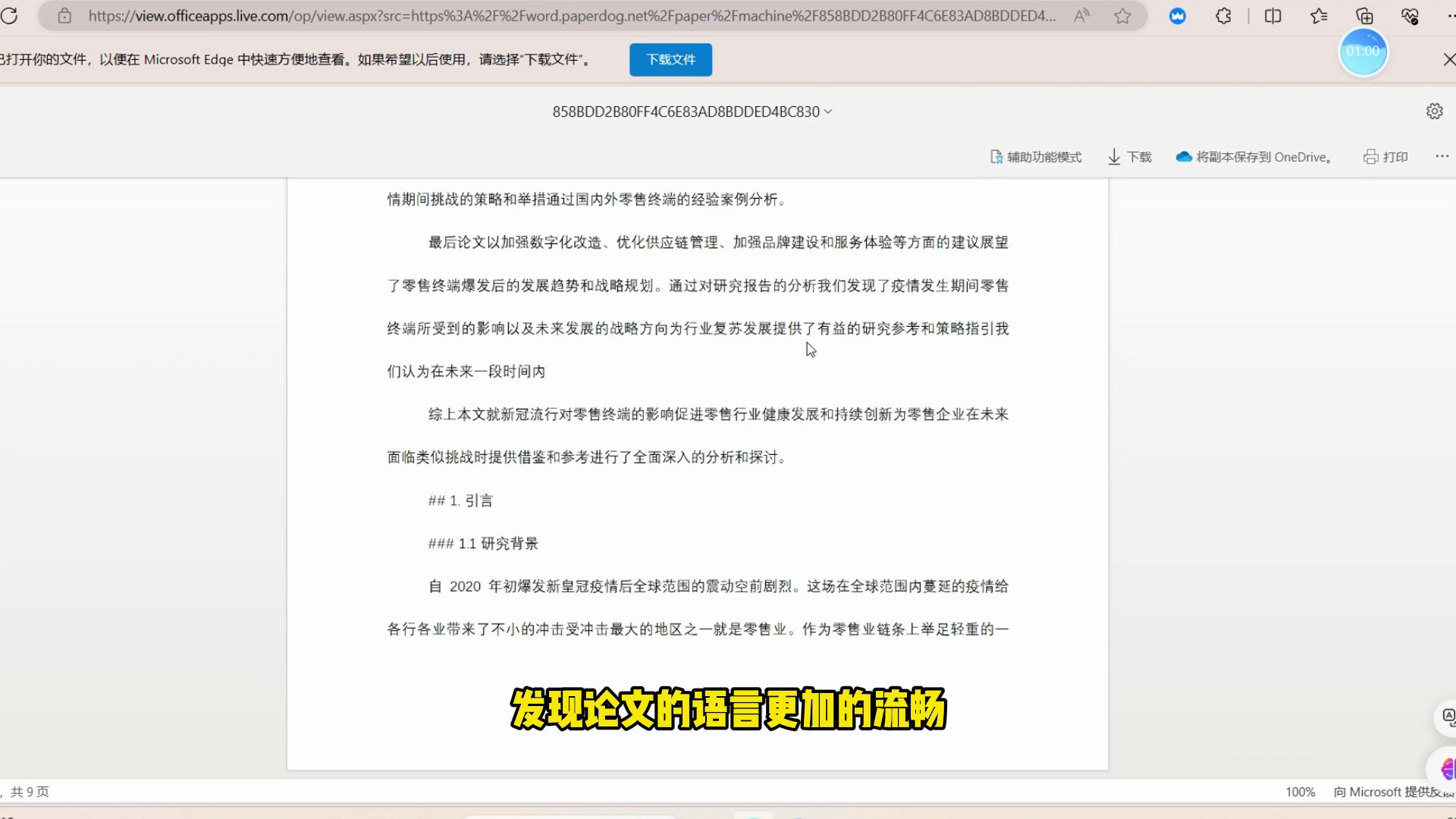Dismiss the notification bar with X
This screenshot has height=819, width=1456.
pos(1448,59)
